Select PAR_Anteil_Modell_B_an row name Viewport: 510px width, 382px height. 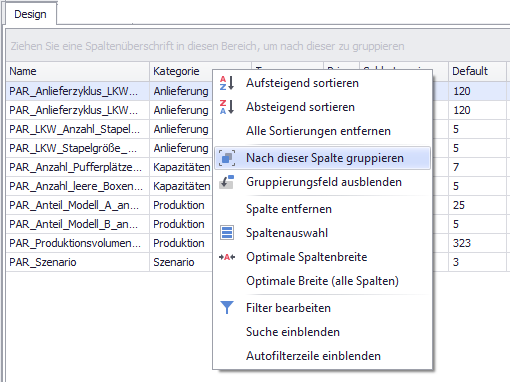click(78, 224)
